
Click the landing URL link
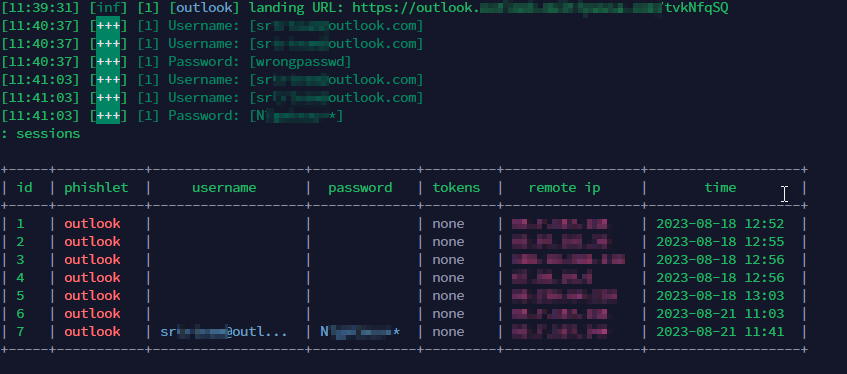(x=540, y=8)
